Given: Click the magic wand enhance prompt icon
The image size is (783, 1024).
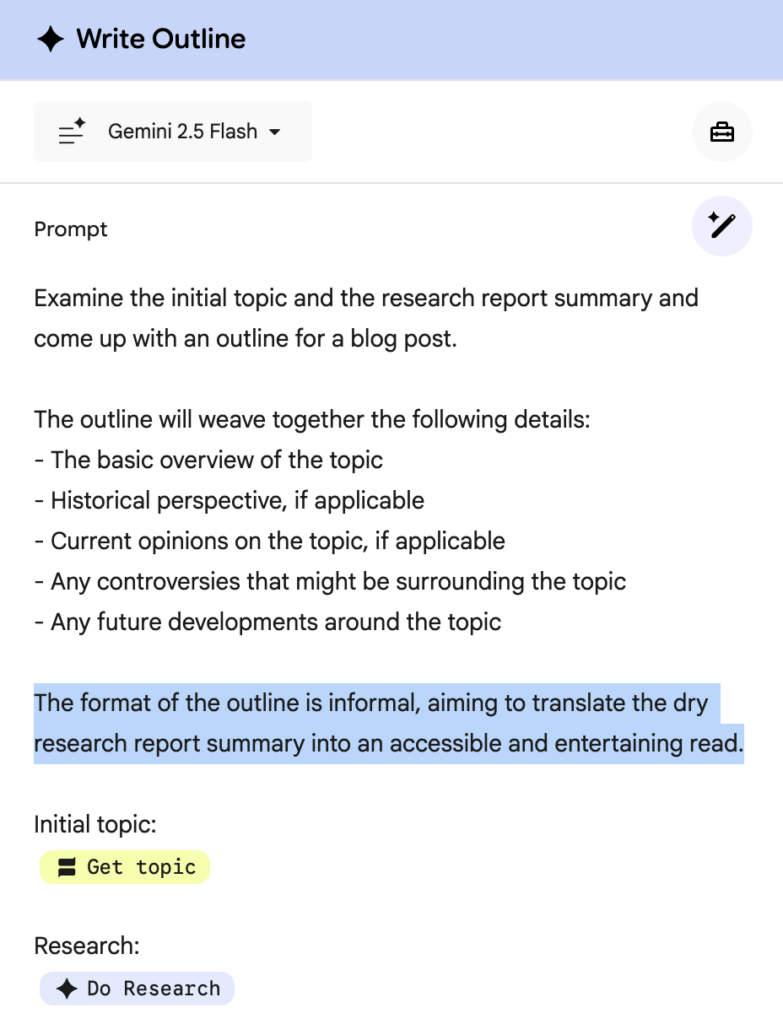Looking at the screenshot, I should pos(722,226).
